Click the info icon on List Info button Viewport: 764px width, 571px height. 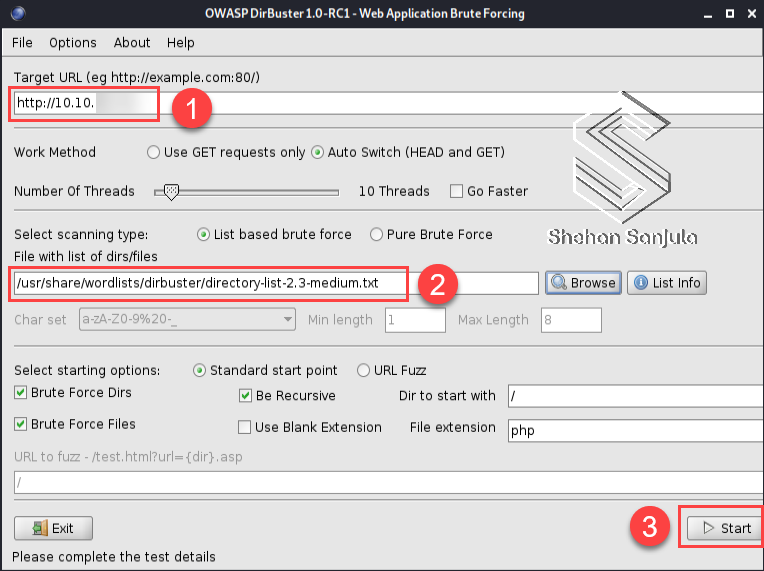(x=641, y=283)
